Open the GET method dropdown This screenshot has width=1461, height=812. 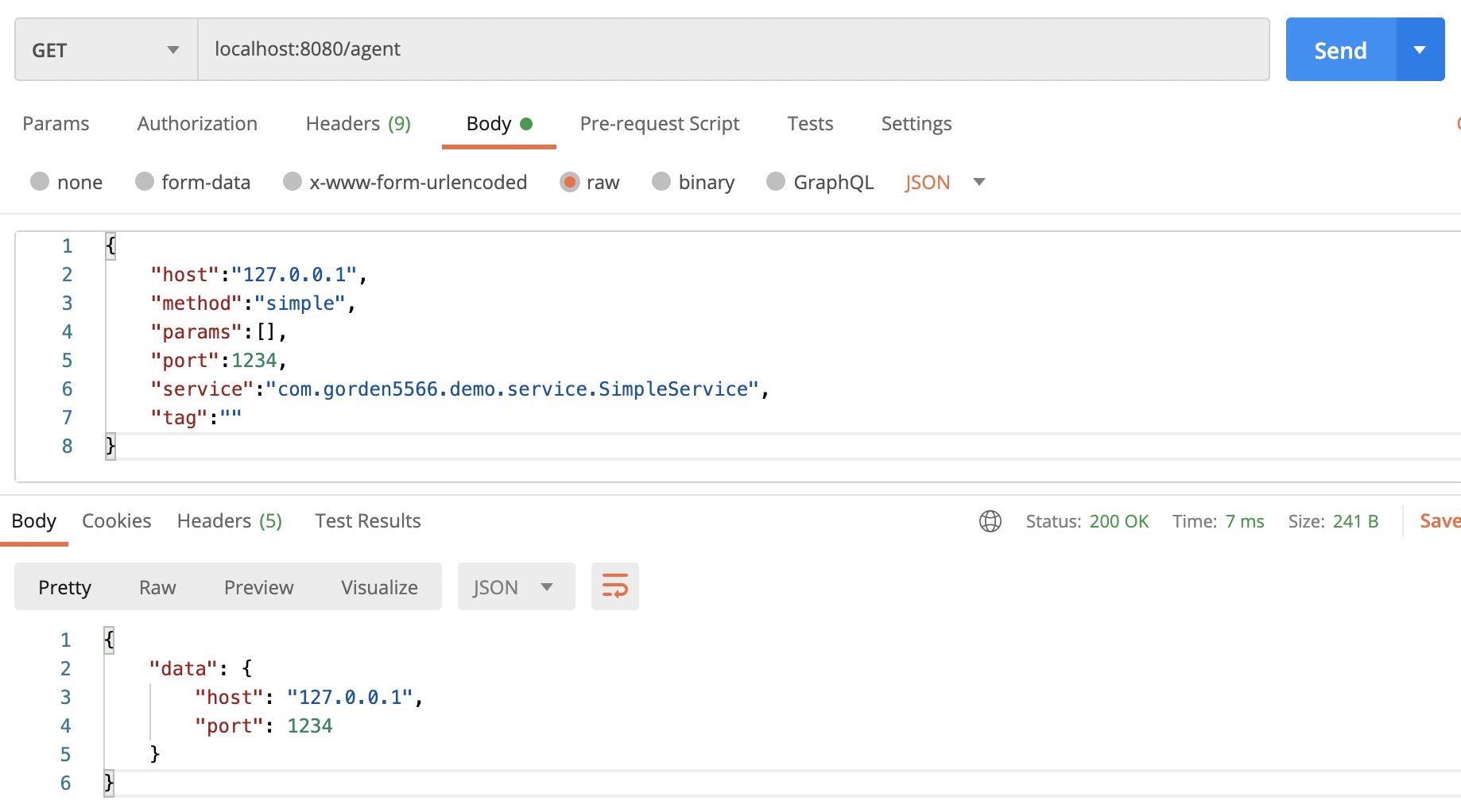pyautogui.click(x=106, y=49)
